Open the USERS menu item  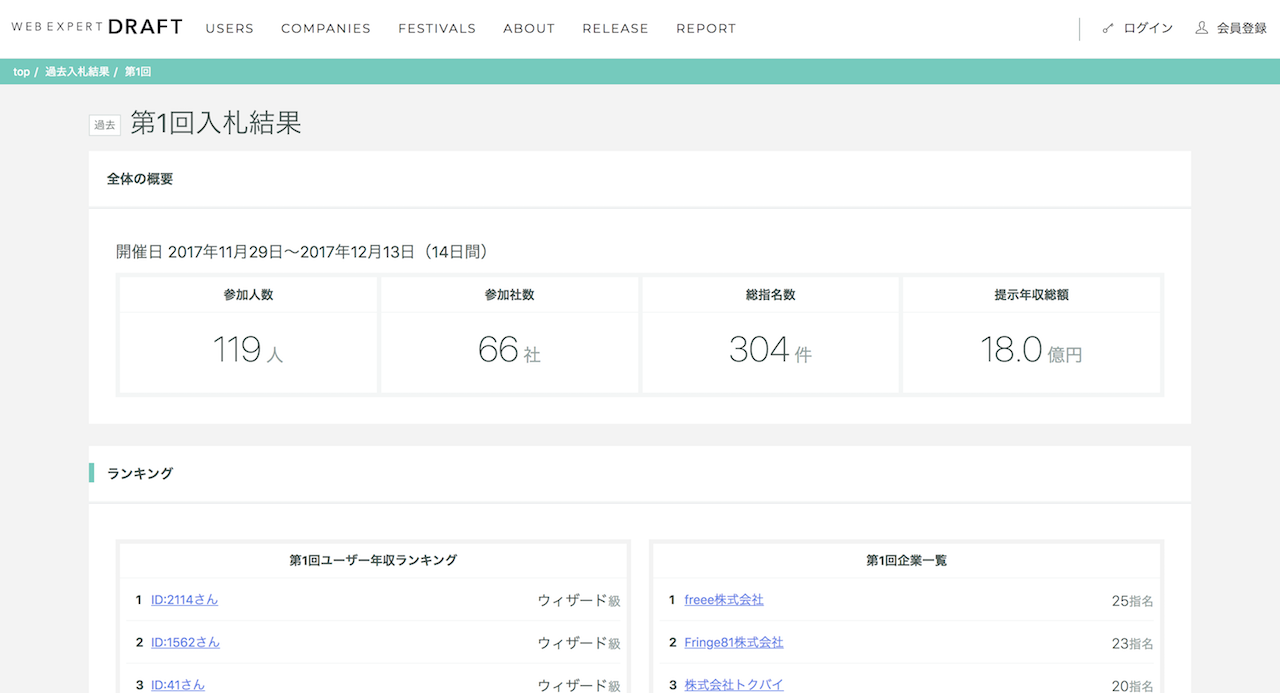pos(229,29)
